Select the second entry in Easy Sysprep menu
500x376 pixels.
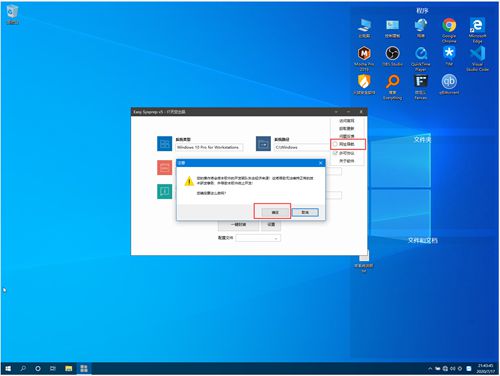click(x=347, y=128)
